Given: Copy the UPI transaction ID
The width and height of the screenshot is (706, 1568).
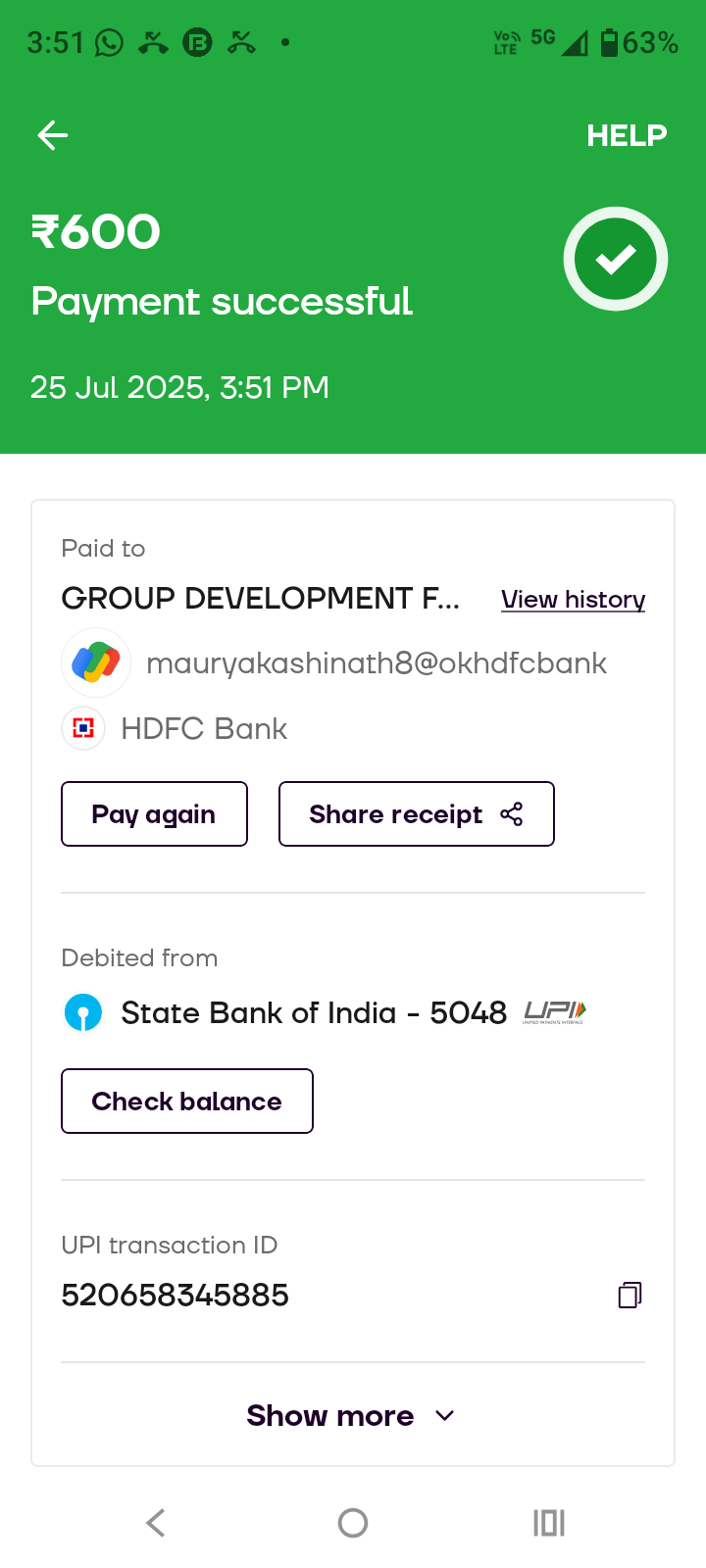Looking at the screenshot, I should click(630, 1296).
